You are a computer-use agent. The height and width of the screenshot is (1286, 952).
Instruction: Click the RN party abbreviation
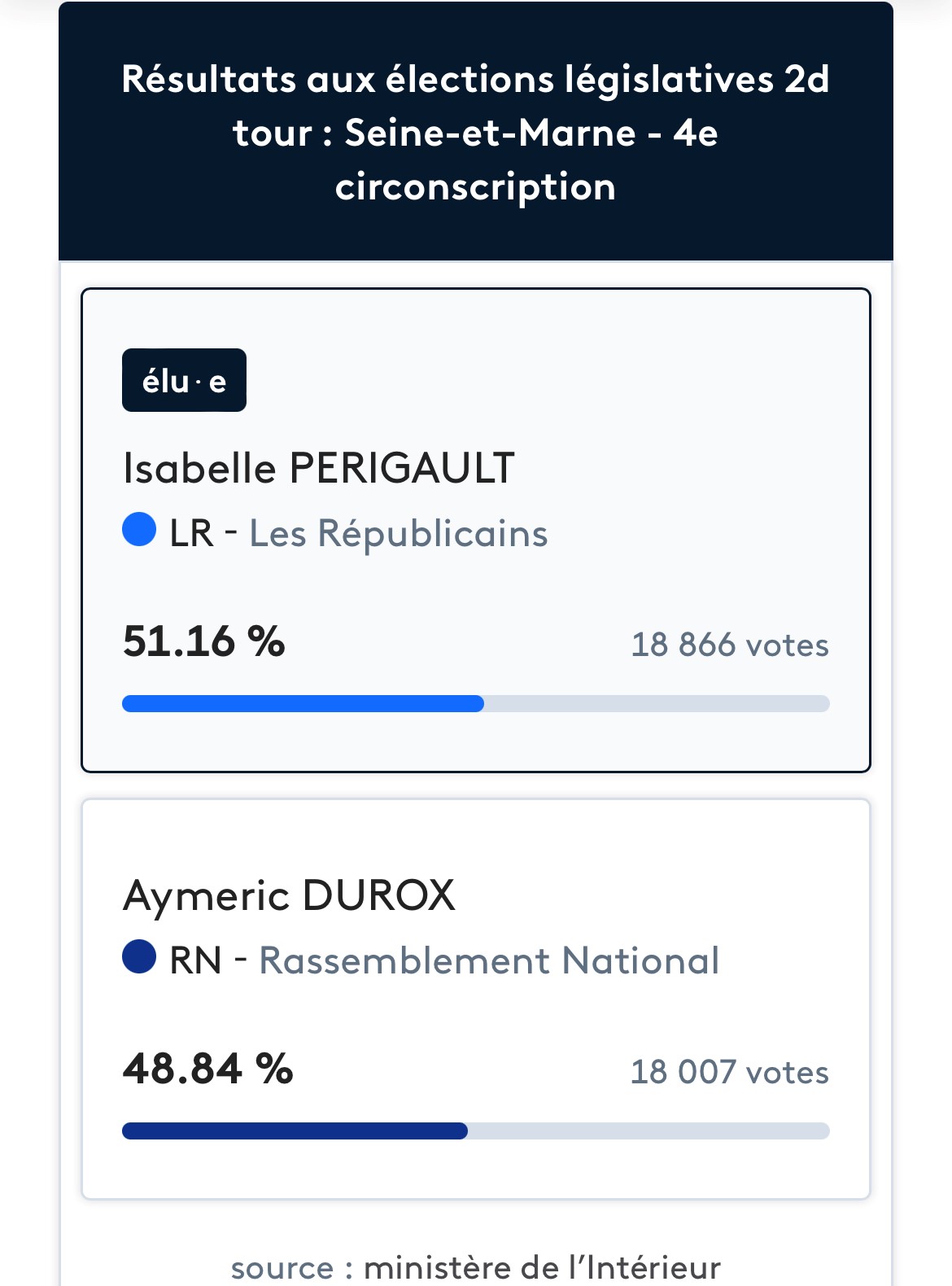195,960
